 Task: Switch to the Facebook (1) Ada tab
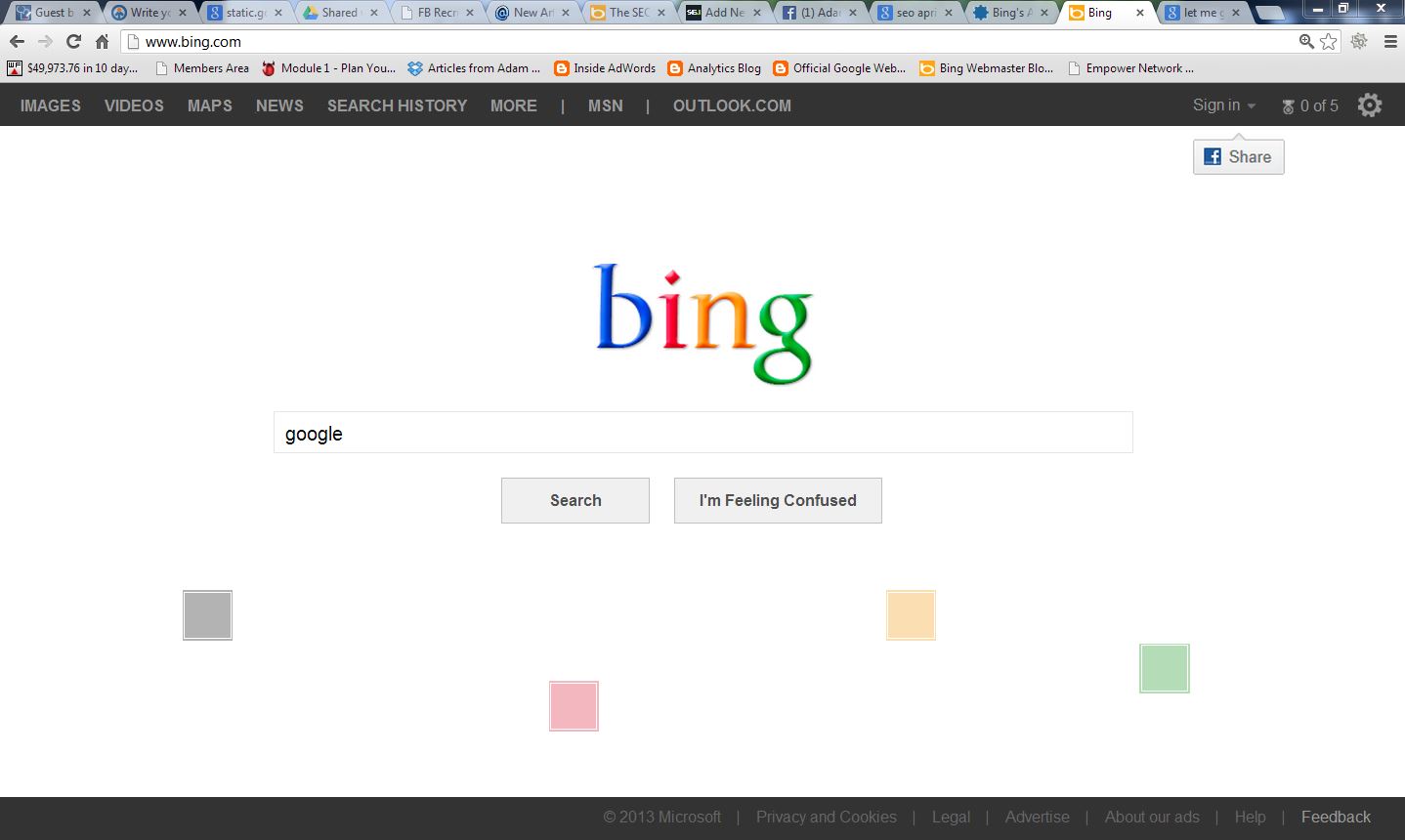tap(819, 13)
